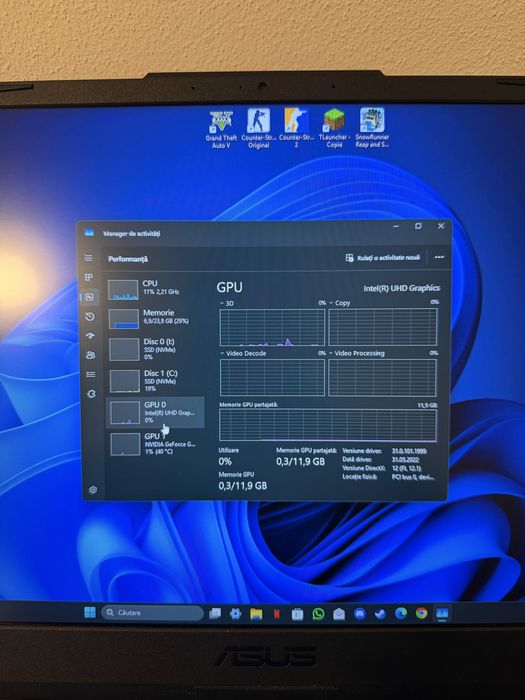
Task: Open the Services icon in sidebar
Action: [x=91, y=394]
